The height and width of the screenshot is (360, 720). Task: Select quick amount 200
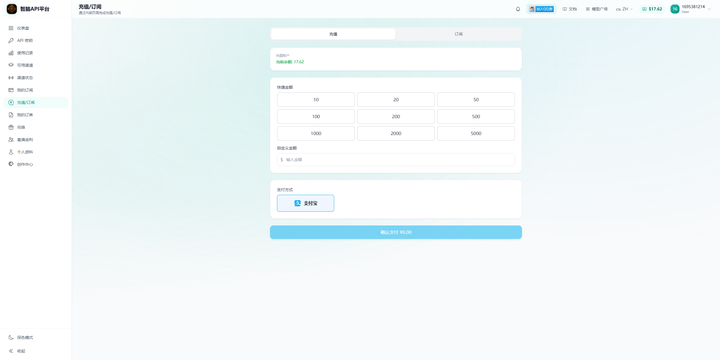396,117
